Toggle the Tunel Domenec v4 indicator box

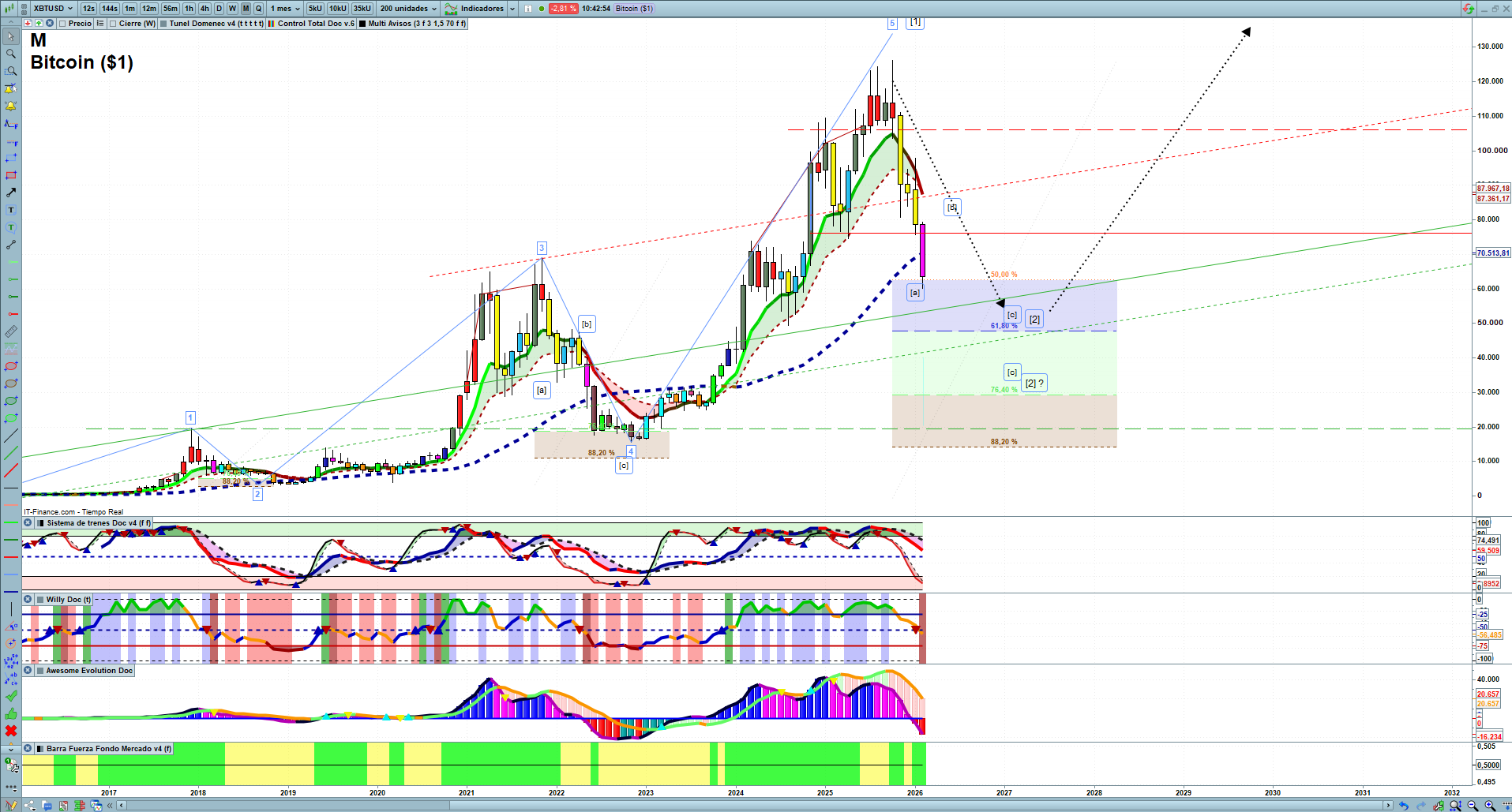click(x=163, y=24)
